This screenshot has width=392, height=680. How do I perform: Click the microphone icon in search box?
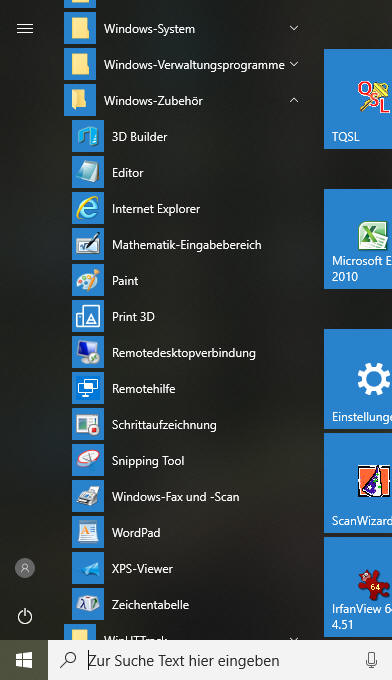pyautogui.click(x=371, y=660)
